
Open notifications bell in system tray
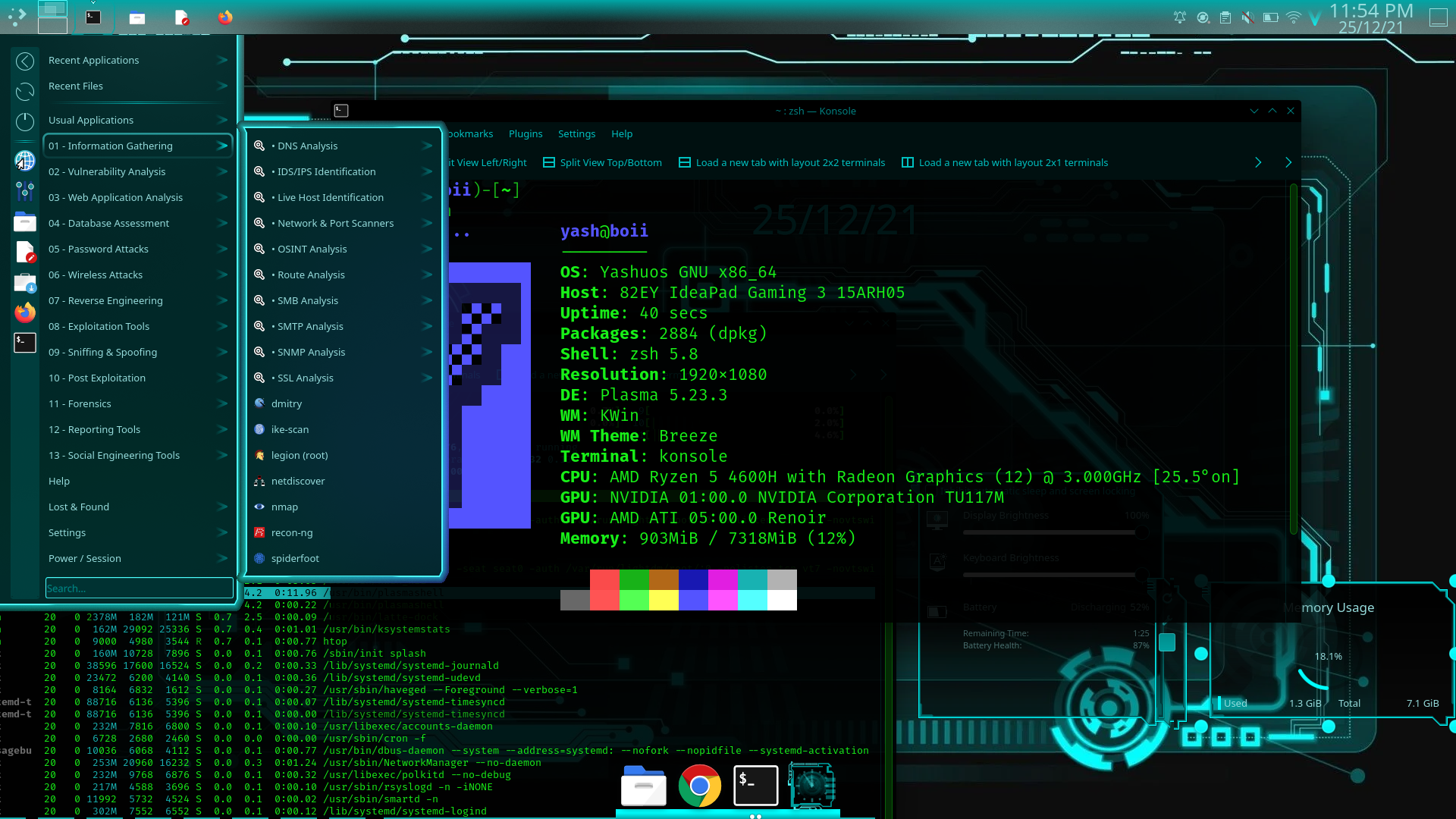click(x=1180, y=17)
